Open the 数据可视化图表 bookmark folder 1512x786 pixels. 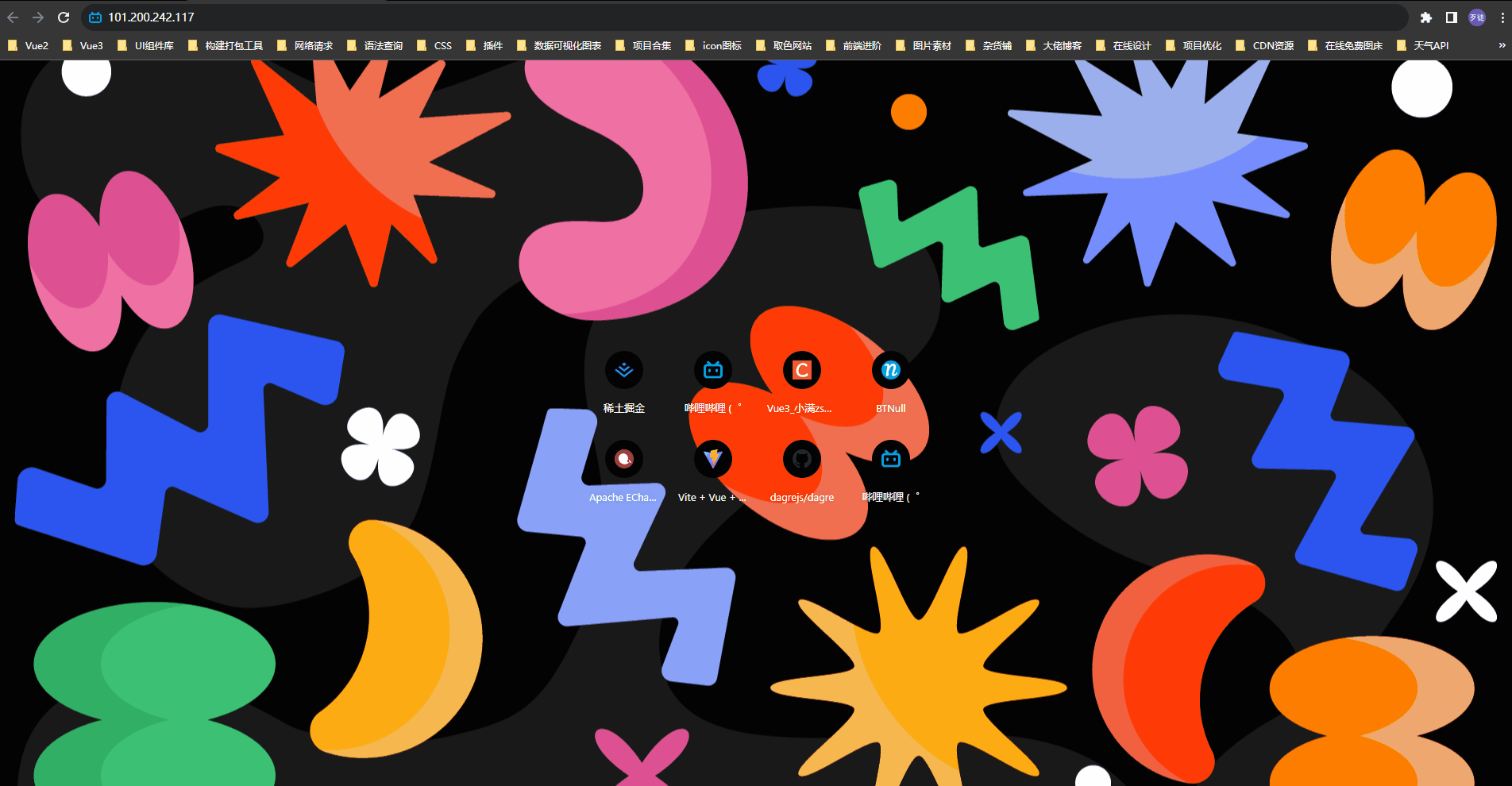coord(559,45)
